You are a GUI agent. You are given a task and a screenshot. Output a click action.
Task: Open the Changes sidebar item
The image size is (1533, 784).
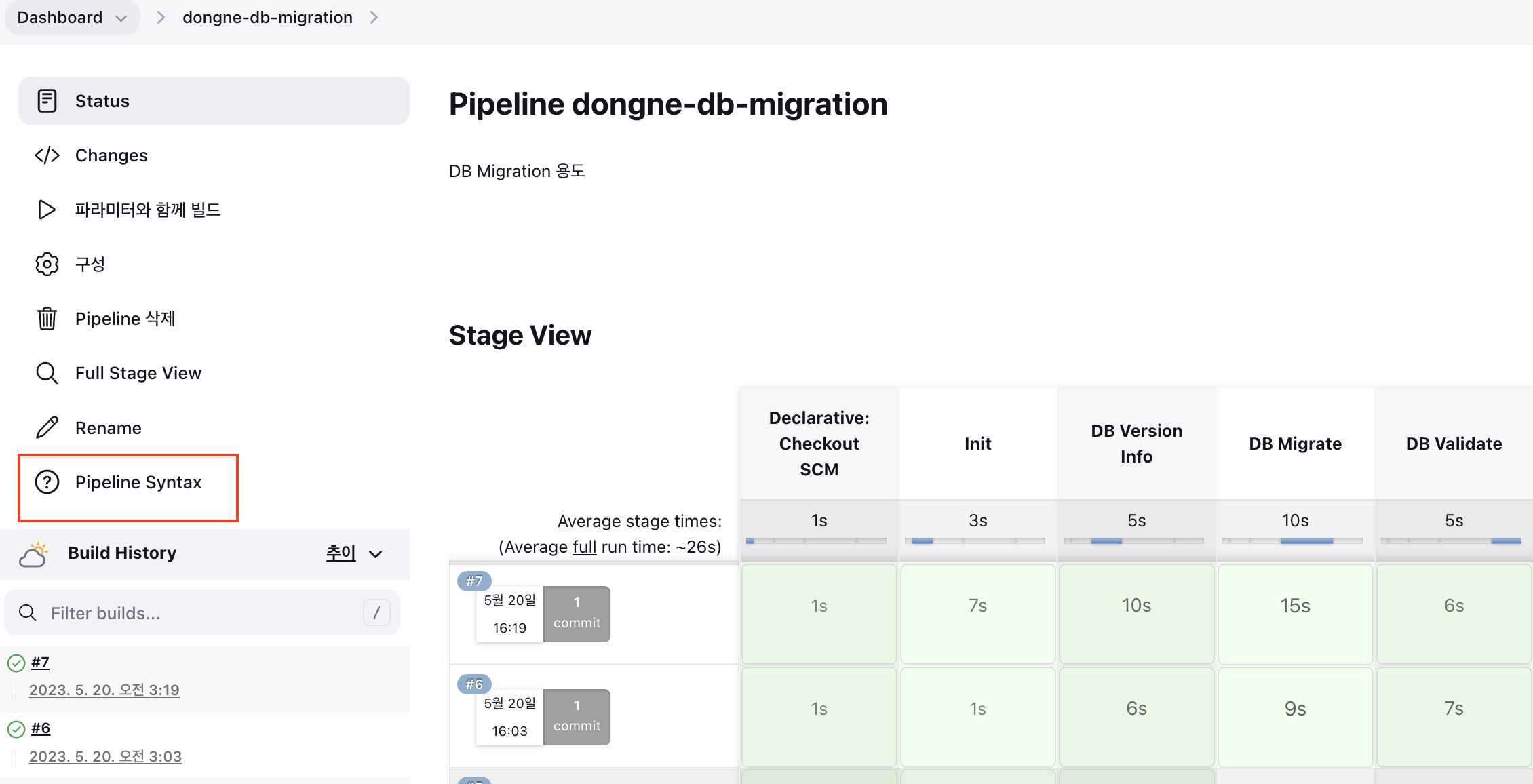pos(111,155)
